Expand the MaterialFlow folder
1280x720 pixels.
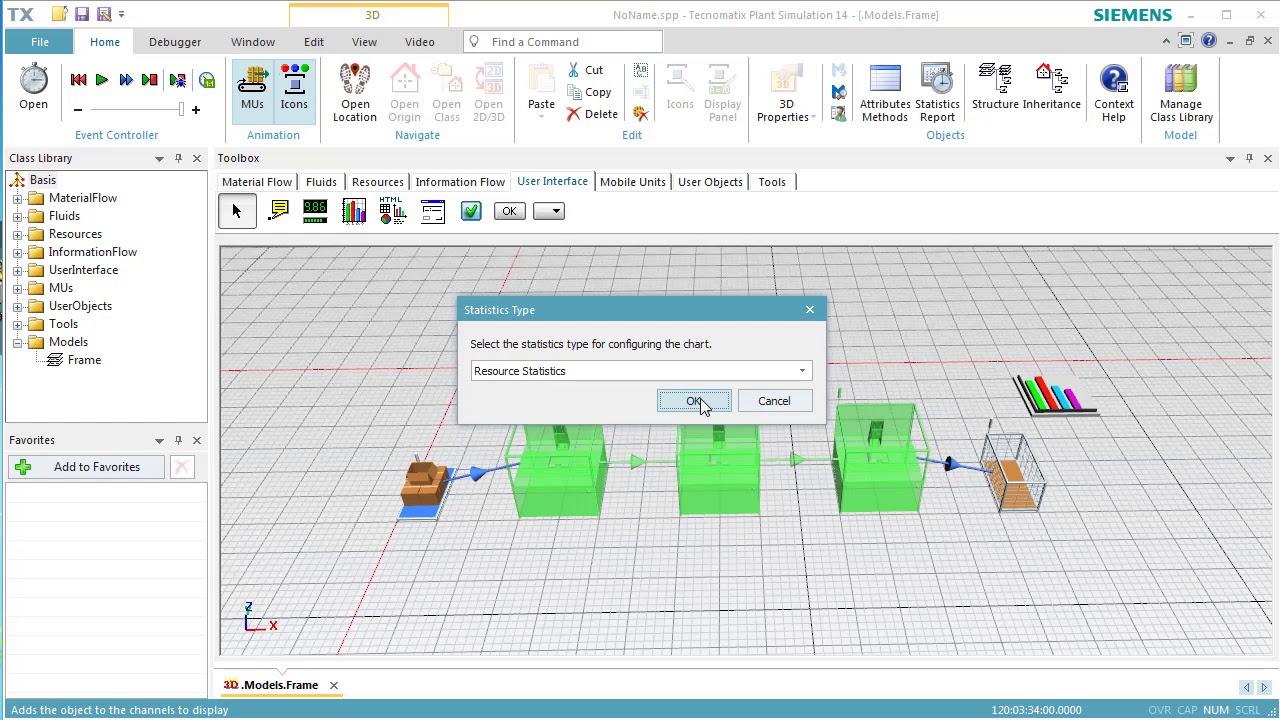(17, 198)
